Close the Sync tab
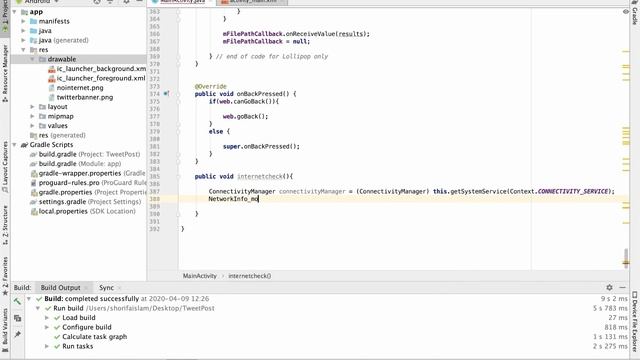The height and width of the screenshot is (360, 640). click(x=119, y=288)
